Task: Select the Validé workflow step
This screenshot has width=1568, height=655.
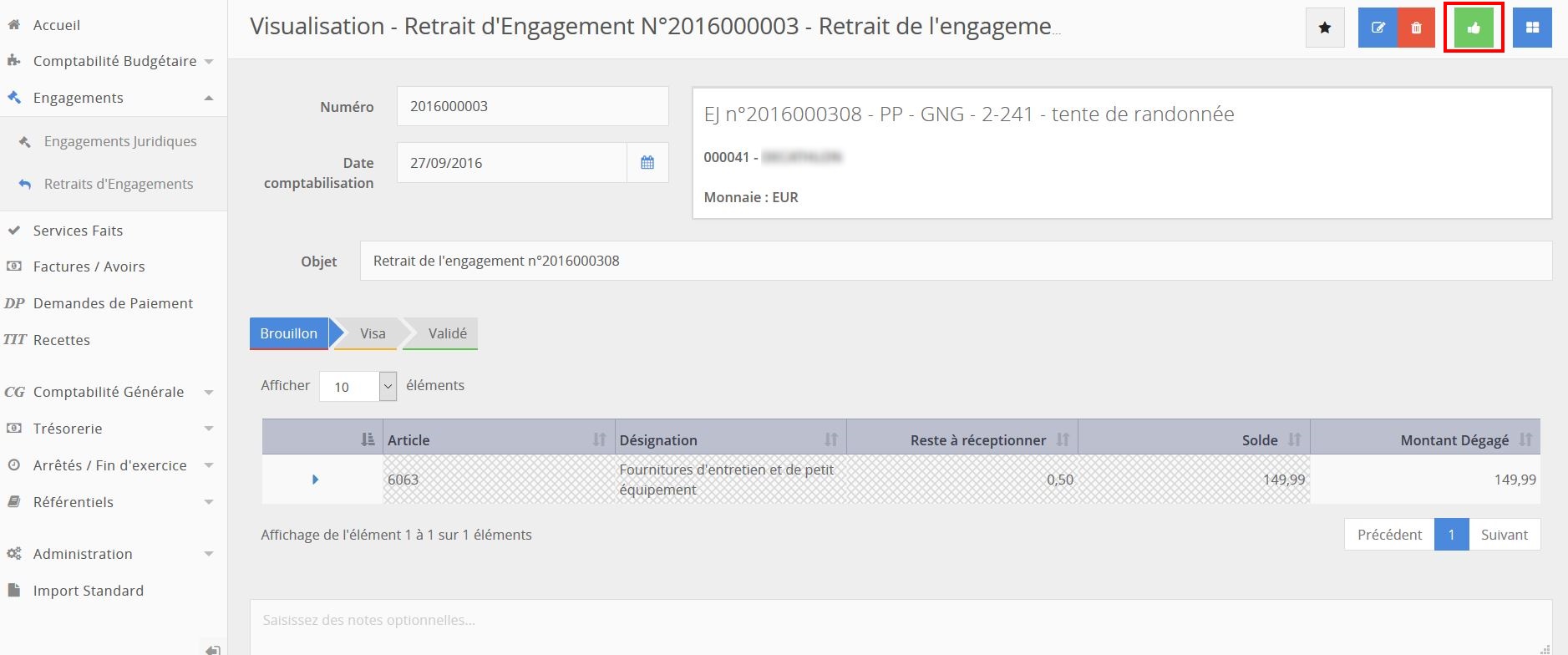Action: coord(447,333)
